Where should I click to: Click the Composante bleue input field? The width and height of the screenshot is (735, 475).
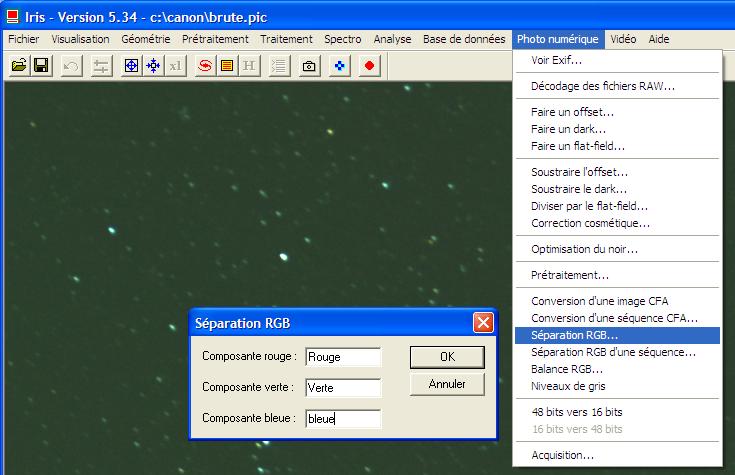point(343,419)
